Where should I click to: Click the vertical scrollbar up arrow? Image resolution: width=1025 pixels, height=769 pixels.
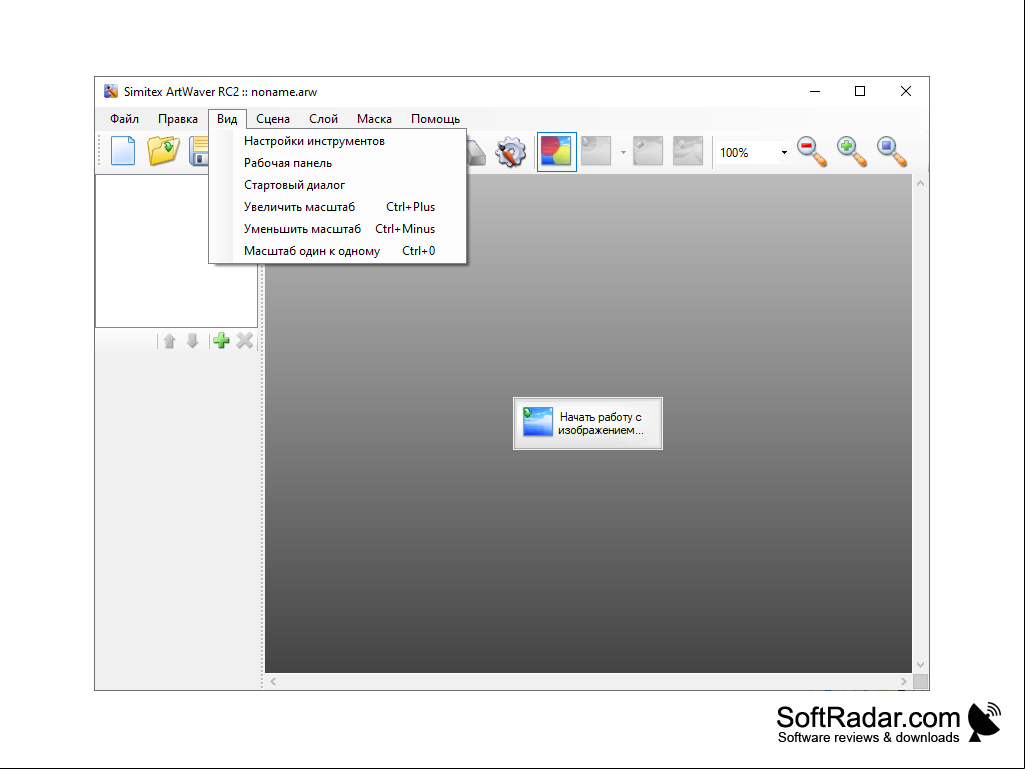(920, 184)
